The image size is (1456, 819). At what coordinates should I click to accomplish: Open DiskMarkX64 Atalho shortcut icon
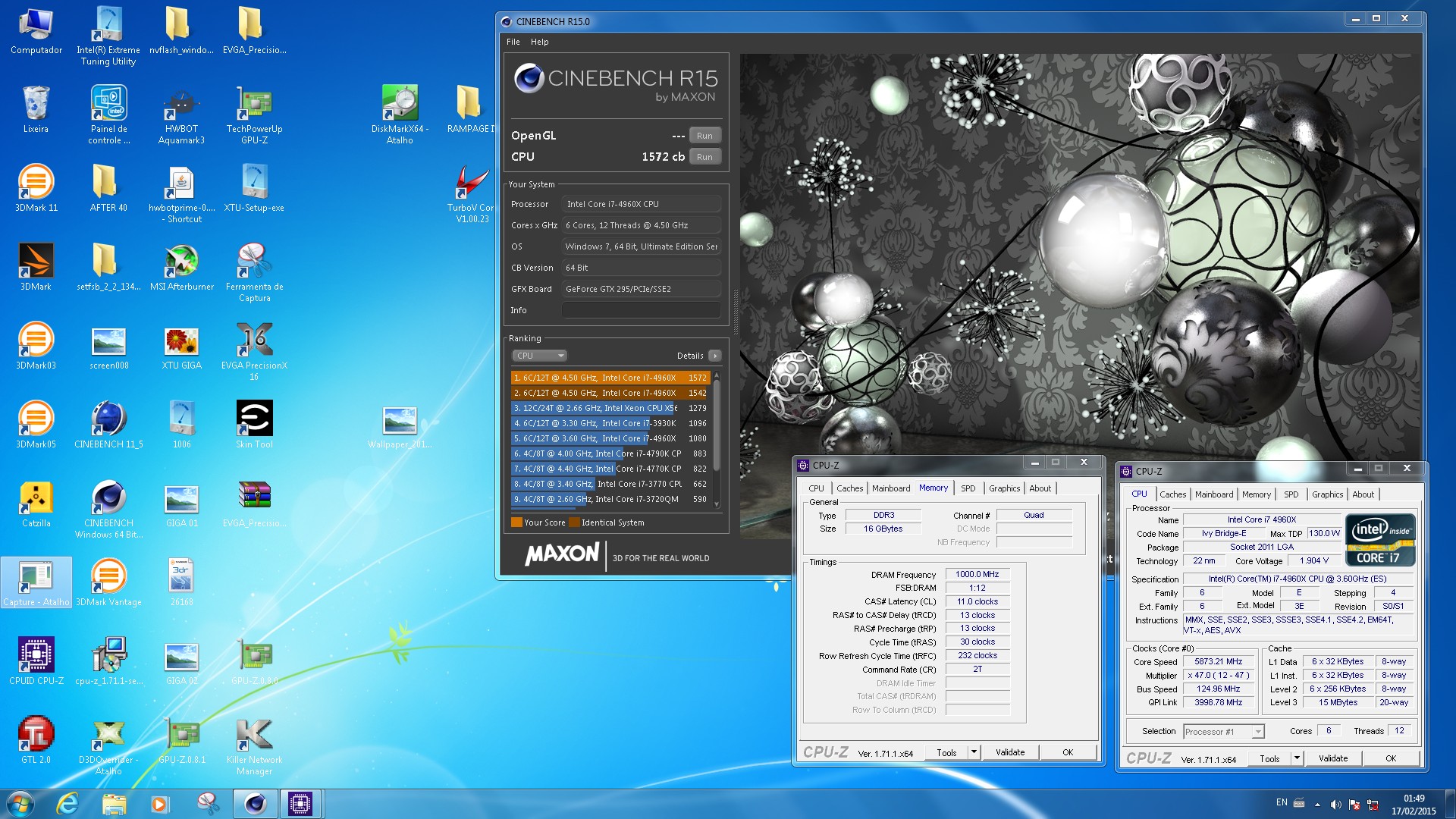(x=400, y=115)
